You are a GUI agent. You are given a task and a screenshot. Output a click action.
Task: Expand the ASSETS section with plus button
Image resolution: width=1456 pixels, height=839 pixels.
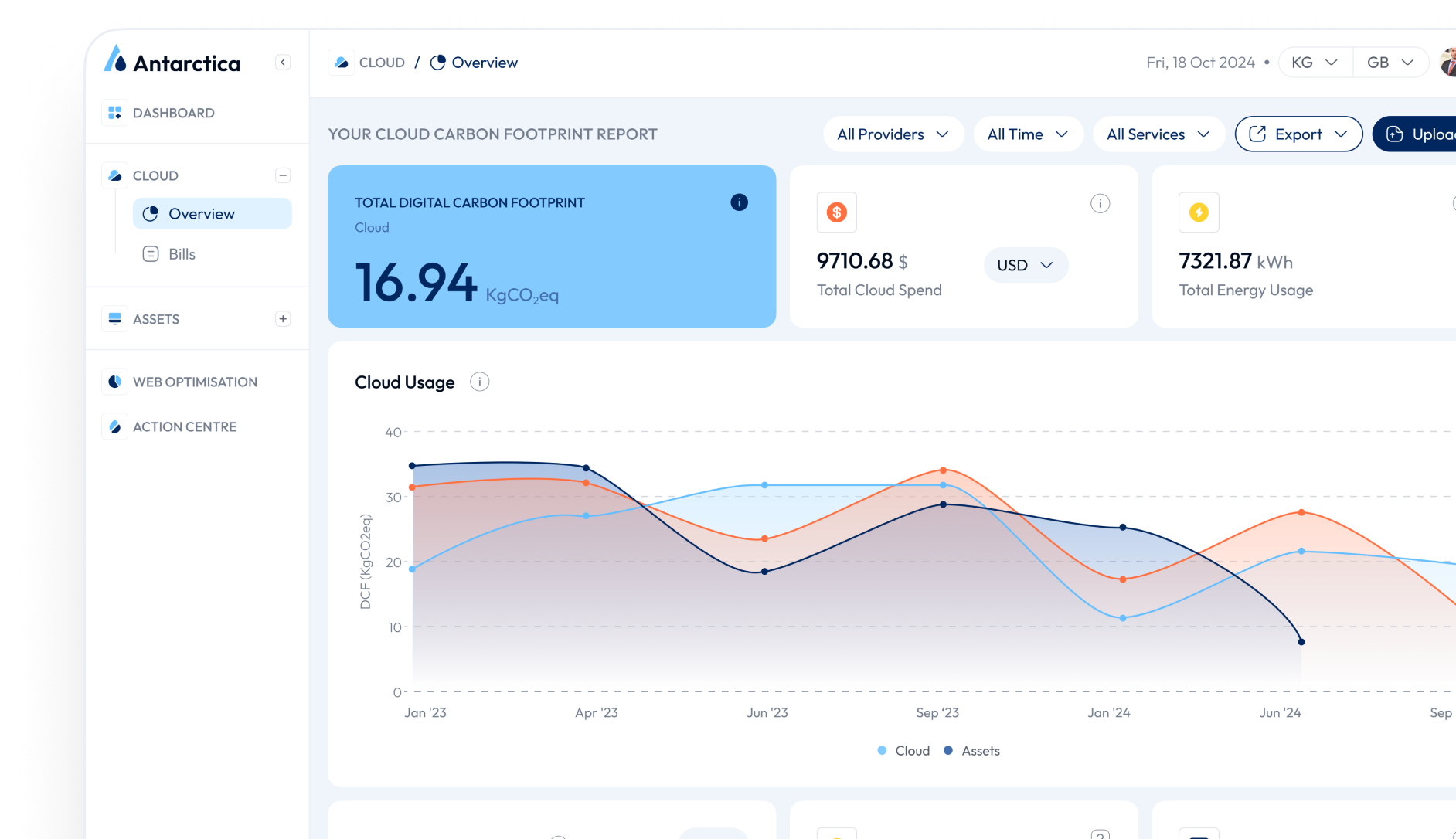pos(283,319)
